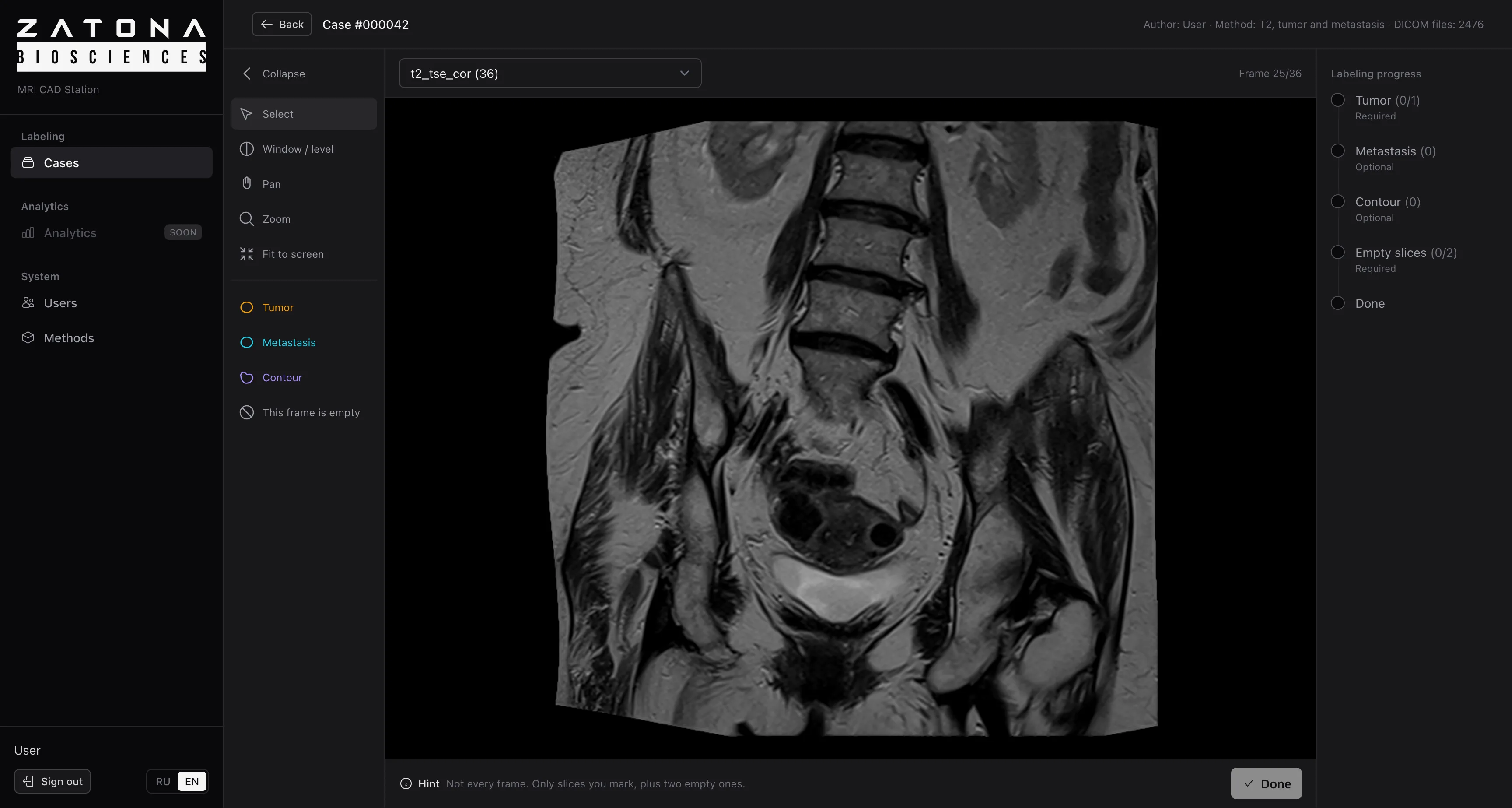The height and width of the screenshot is (808, 1512).
Task: Select the cyan Metastasis marker tool
Action: pos(304,342)
